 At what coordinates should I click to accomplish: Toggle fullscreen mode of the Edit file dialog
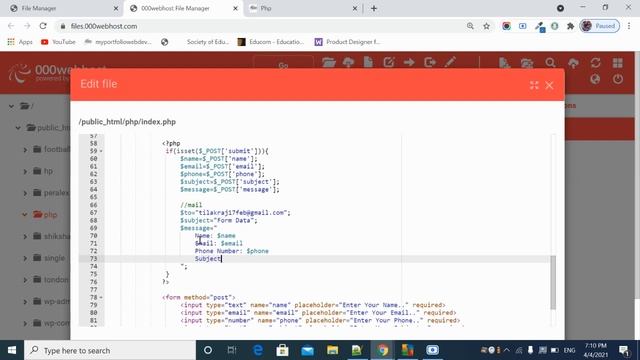tap(534, 85)
